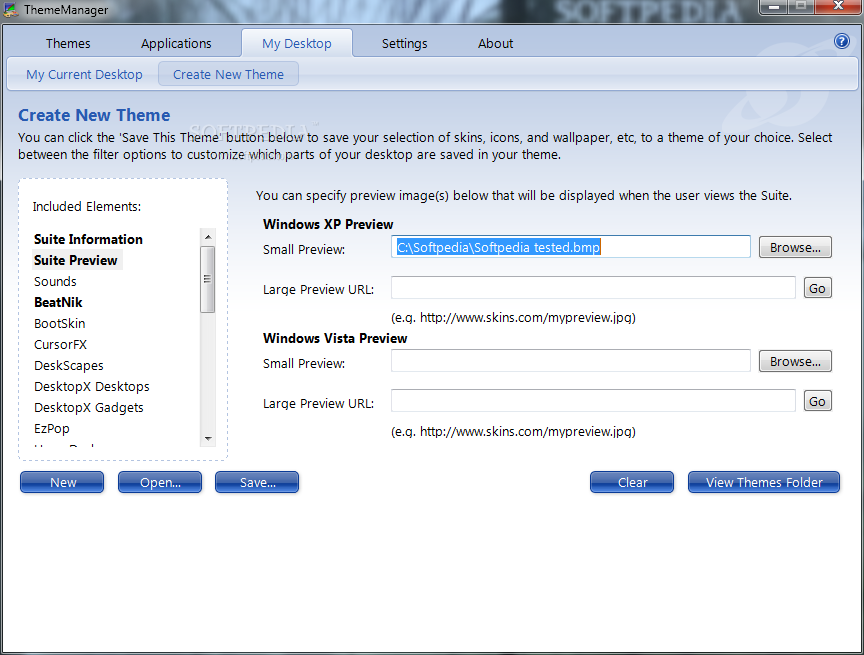The height and width of the screenshot is (655, 864).
Task: Switch to the Themes tab
Action: pos(68,44)
